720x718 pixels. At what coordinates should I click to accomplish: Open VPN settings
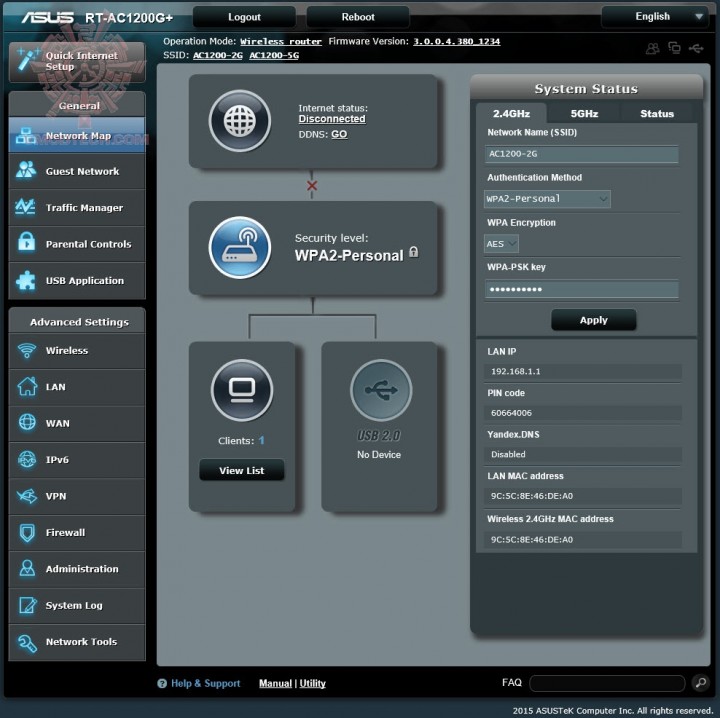point(77,496)
